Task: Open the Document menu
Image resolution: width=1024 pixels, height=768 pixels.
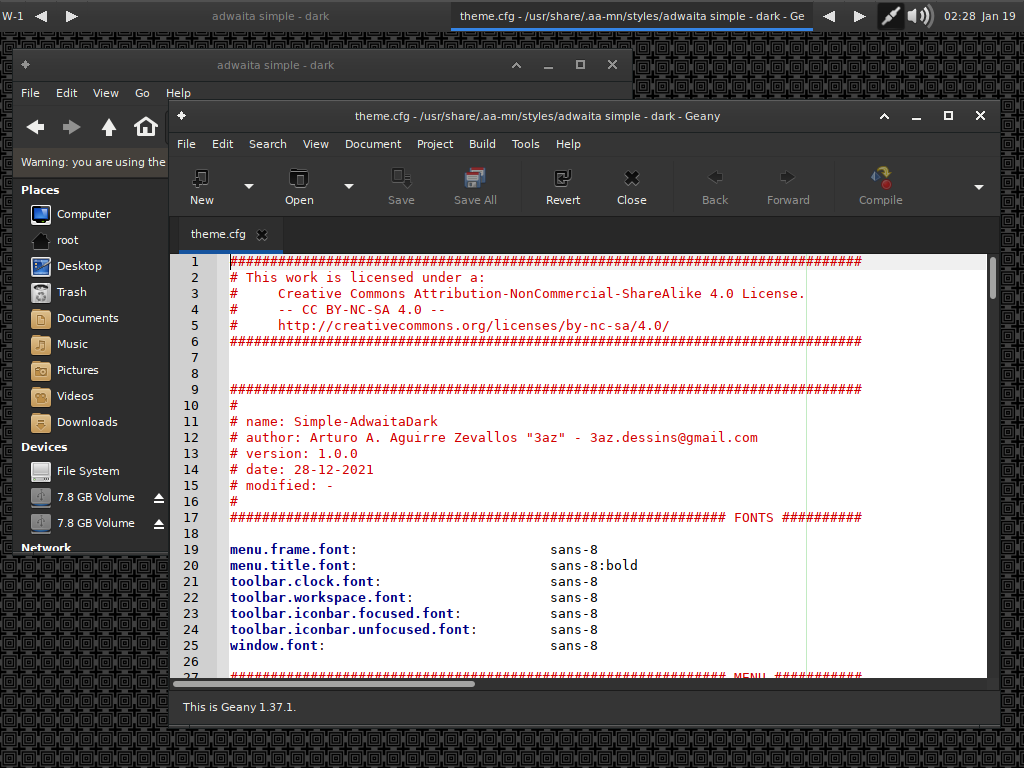Action: tap(373, 144)
